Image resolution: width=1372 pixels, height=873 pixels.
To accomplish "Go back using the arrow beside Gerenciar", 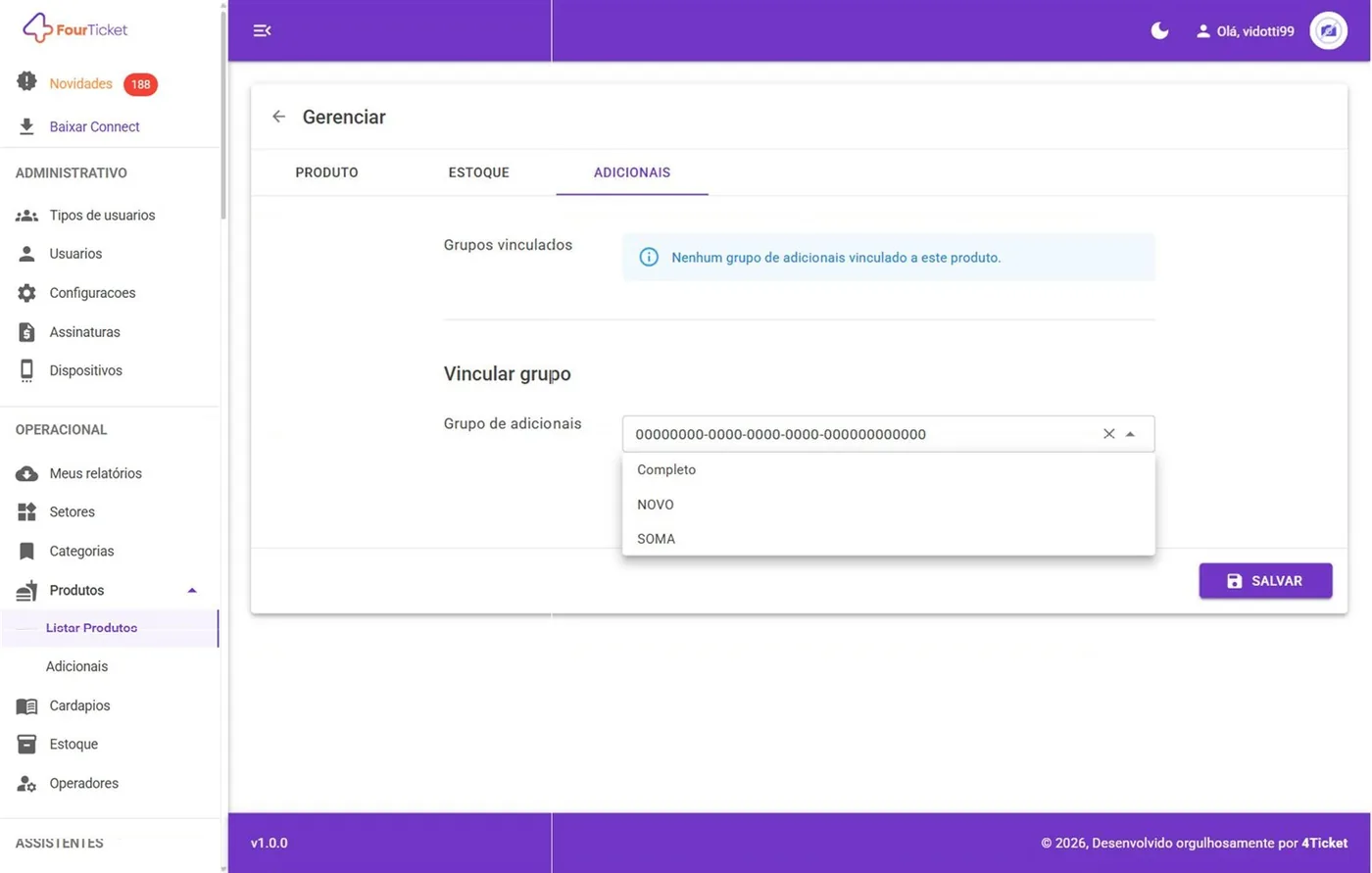I will pos(278,117).
